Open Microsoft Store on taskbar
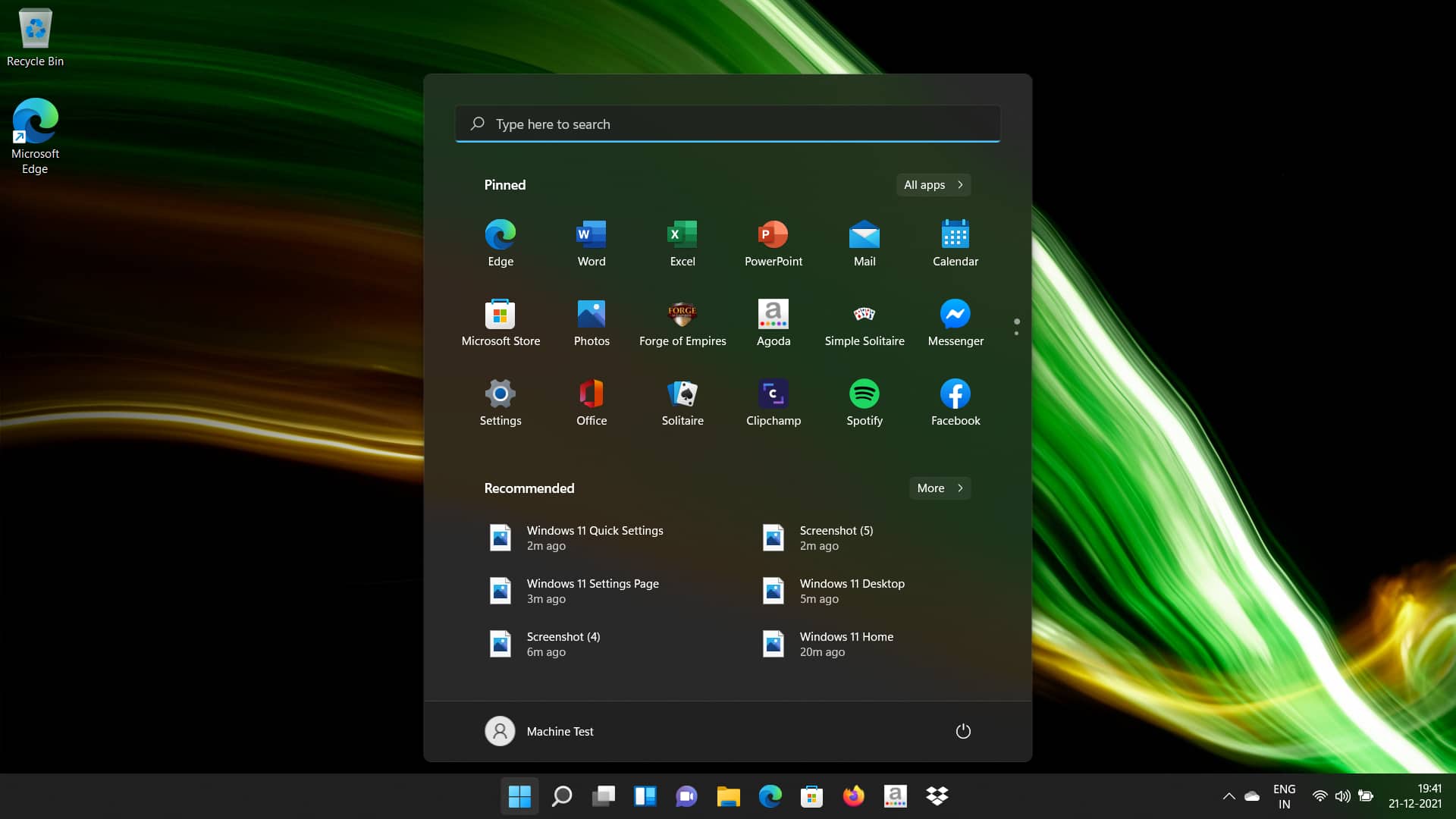The image size is (1456, 819). coord(812,796)
